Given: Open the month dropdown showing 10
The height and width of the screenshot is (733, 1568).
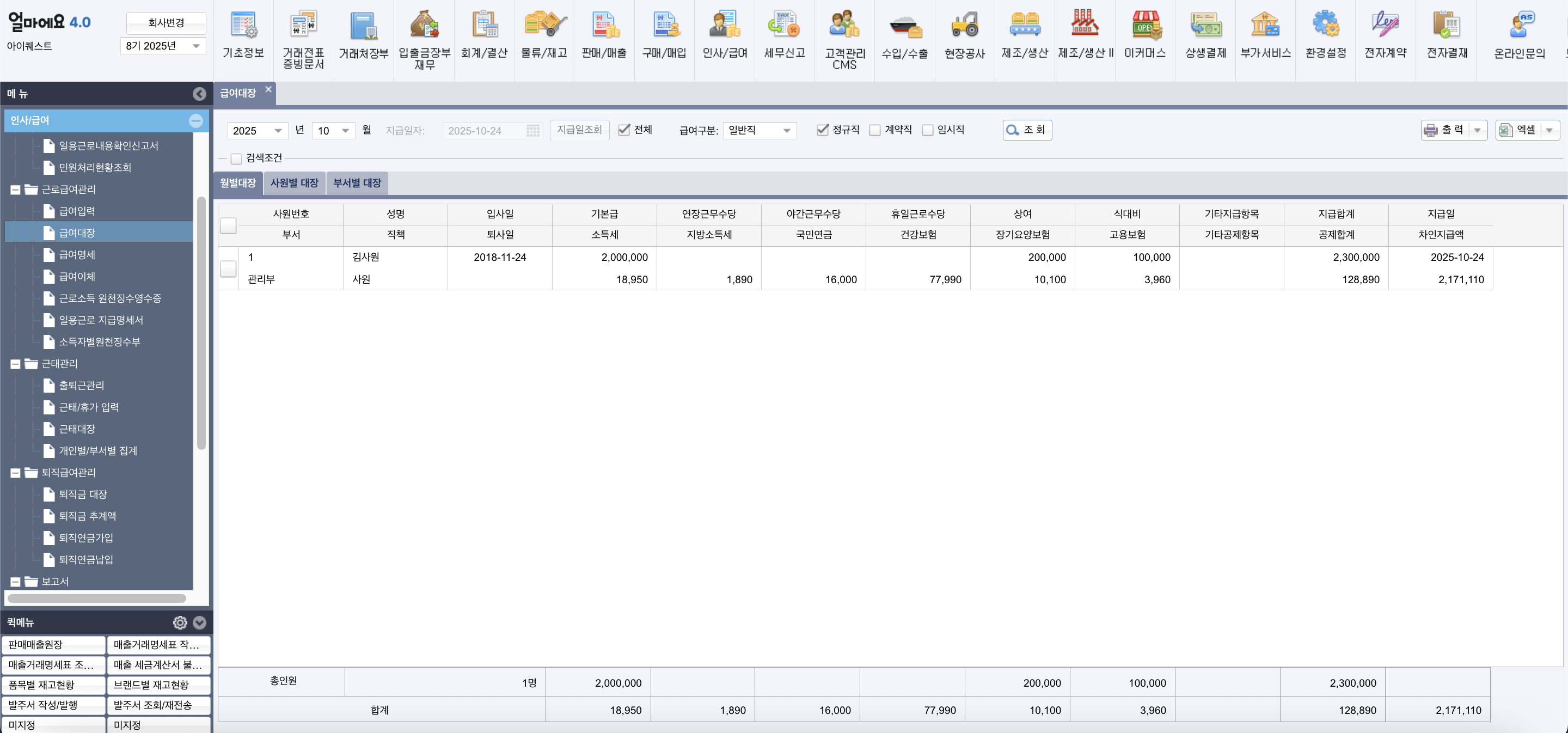Looking at the screenshot, I should pos(333,131).
